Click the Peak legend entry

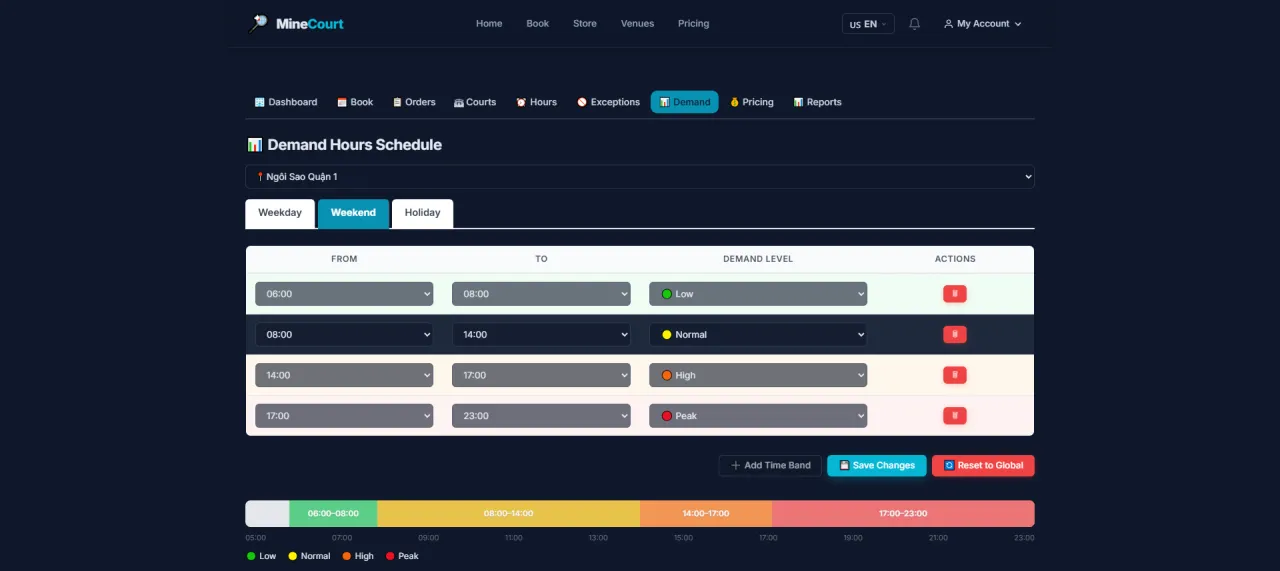(x=402, y=556)
